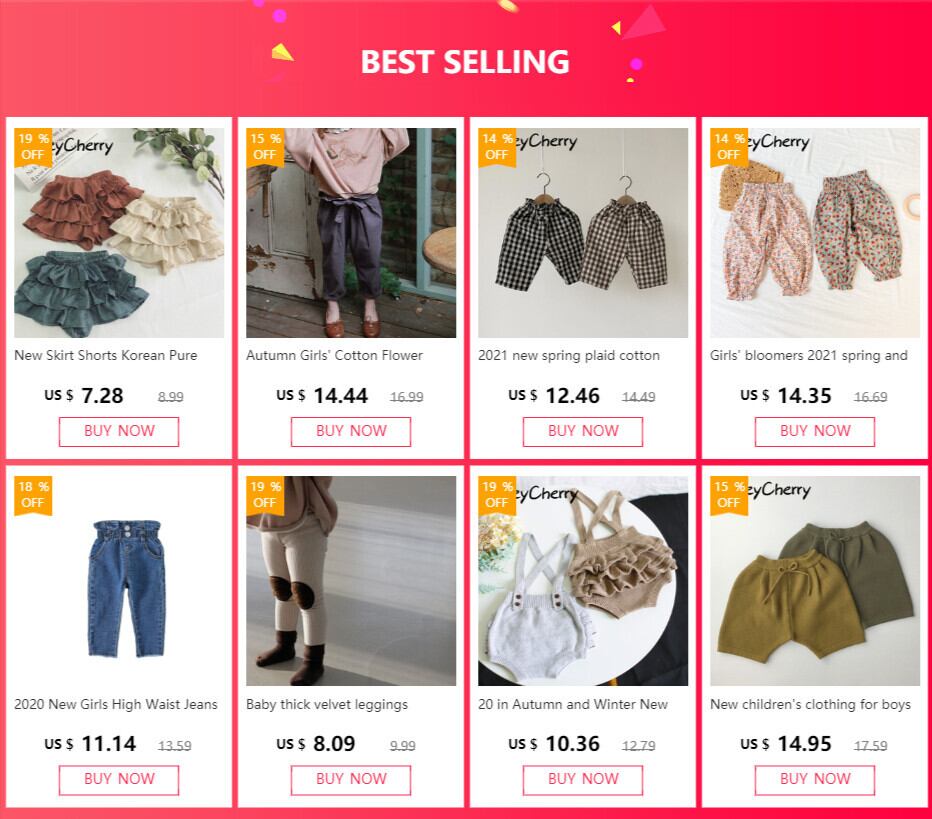Click the 18% OFF badge on High Waist Jeans

click(x=33, y=496)
